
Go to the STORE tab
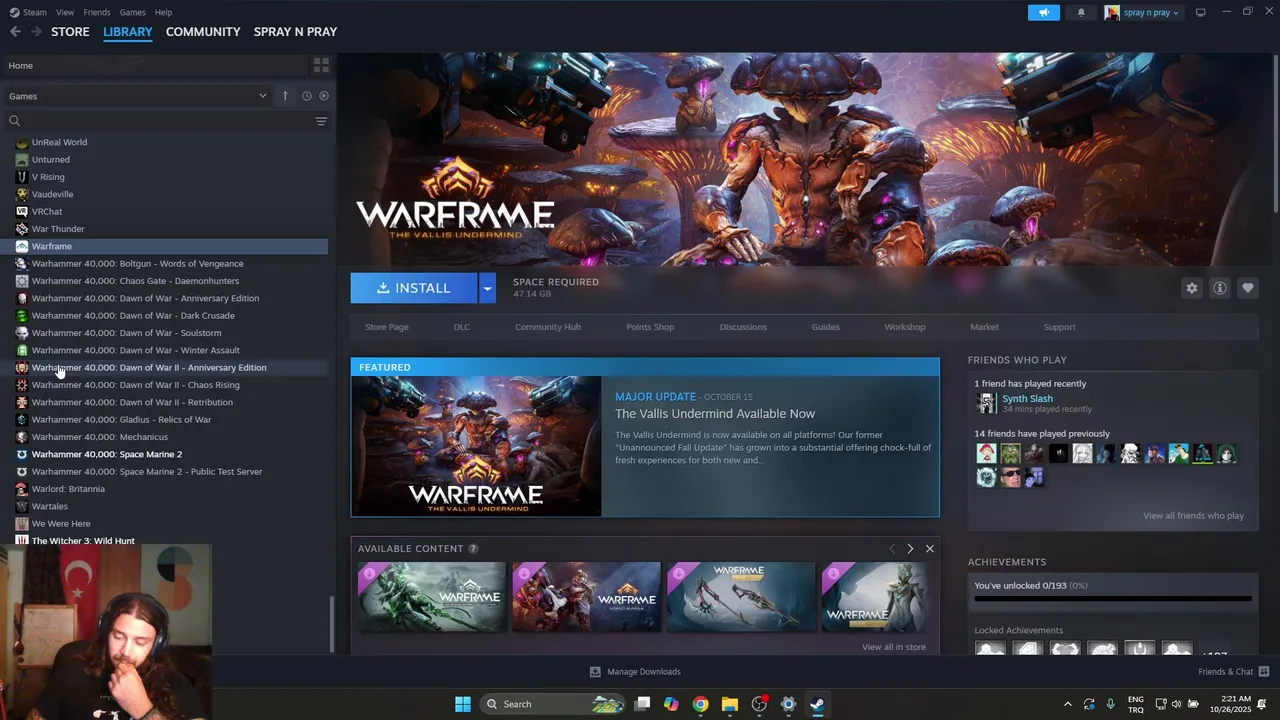point(70,32)
